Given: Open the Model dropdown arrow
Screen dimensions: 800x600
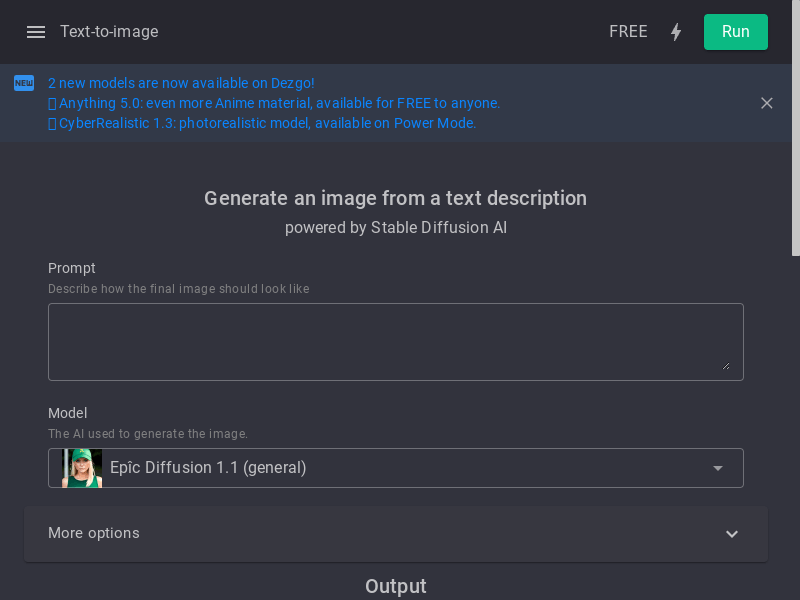Looking at the screenshot, I should coord(718,468).
